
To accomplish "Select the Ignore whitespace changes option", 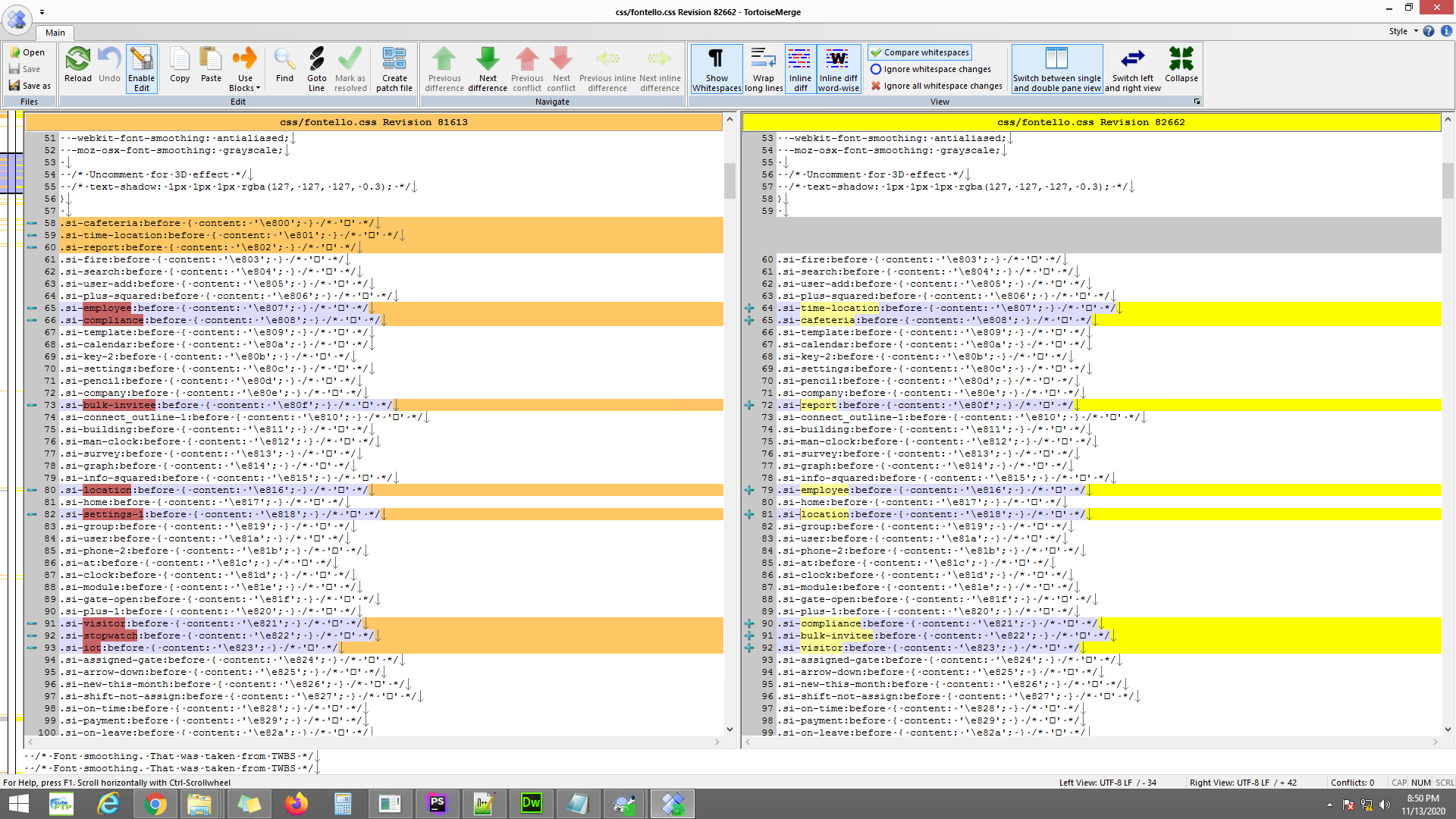I will point(932,69).
